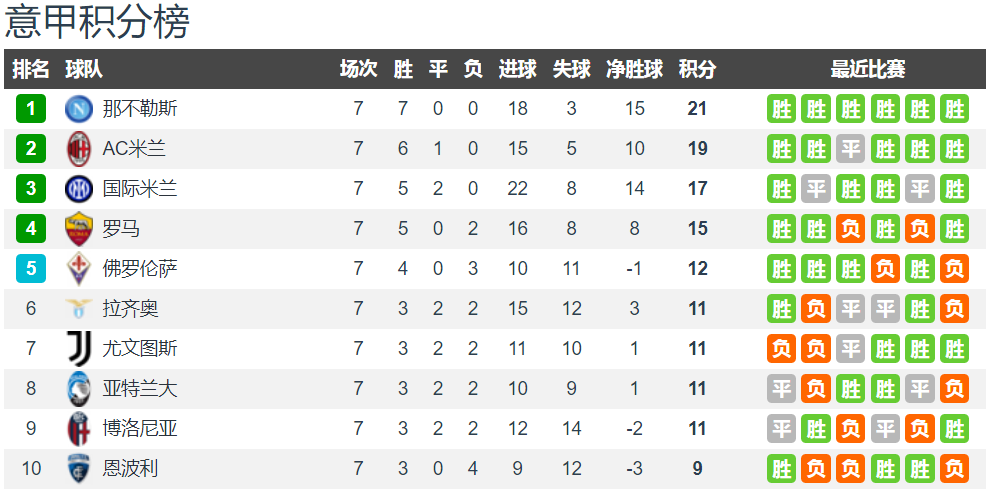Click the Empoli team crest icon
The image size is (986, 490).
coord(79,469)
